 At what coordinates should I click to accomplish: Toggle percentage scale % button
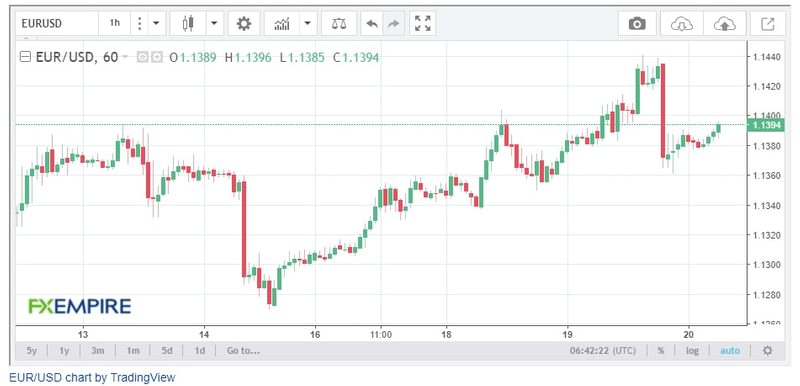point(661,351)
